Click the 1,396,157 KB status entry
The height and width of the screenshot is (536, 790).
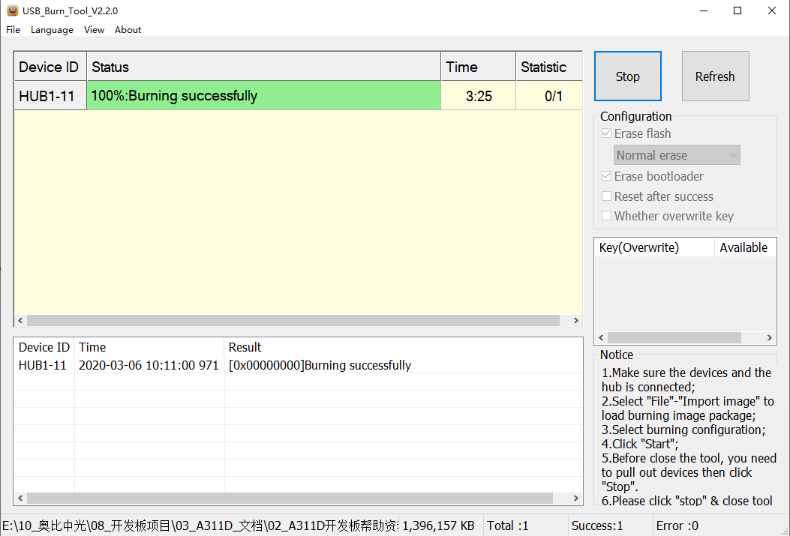click(438, 526)
